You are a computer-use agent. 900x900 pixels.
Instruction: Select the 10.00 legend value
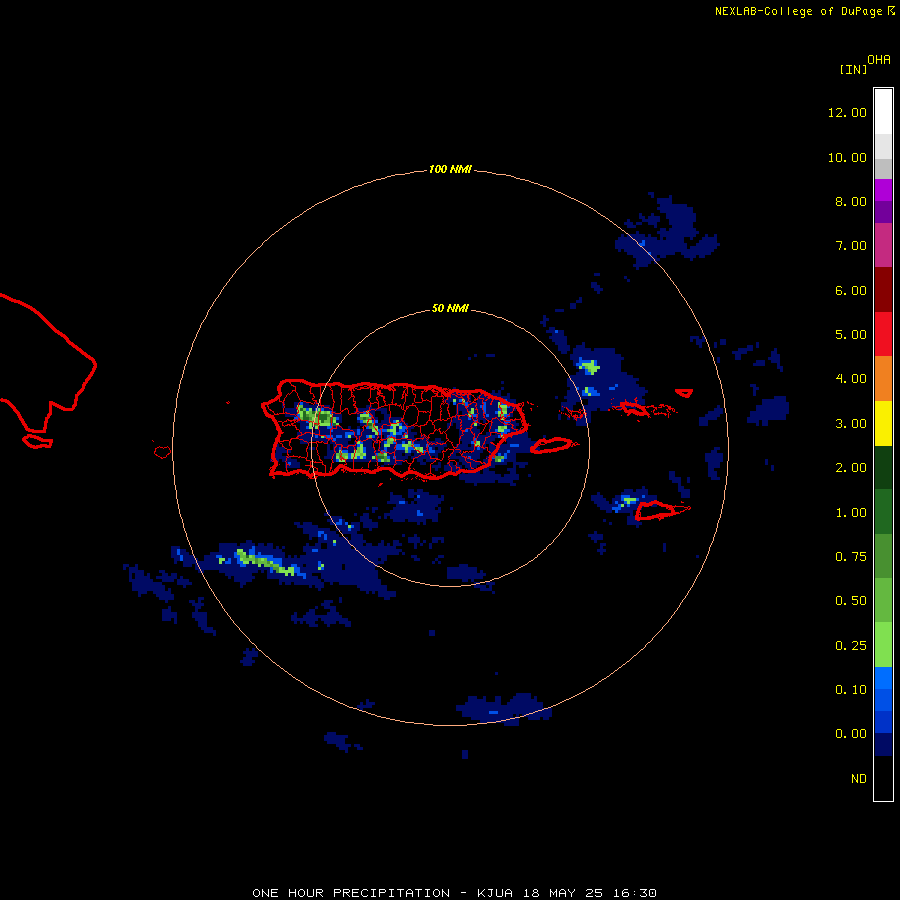(847, 157)
